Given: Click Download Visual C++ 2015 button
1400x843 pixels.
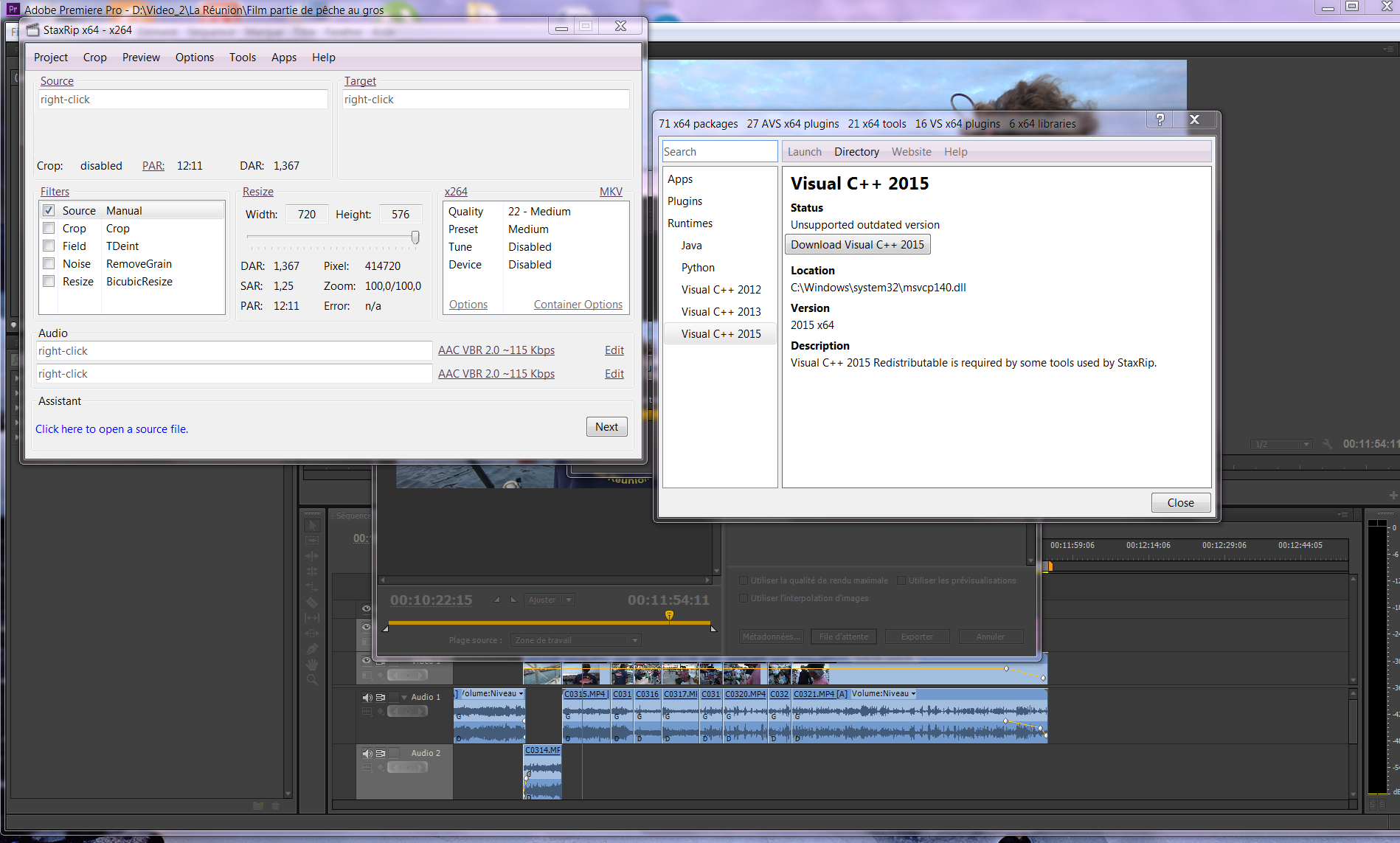Looking at the screenshot, I should coord(857,245).
